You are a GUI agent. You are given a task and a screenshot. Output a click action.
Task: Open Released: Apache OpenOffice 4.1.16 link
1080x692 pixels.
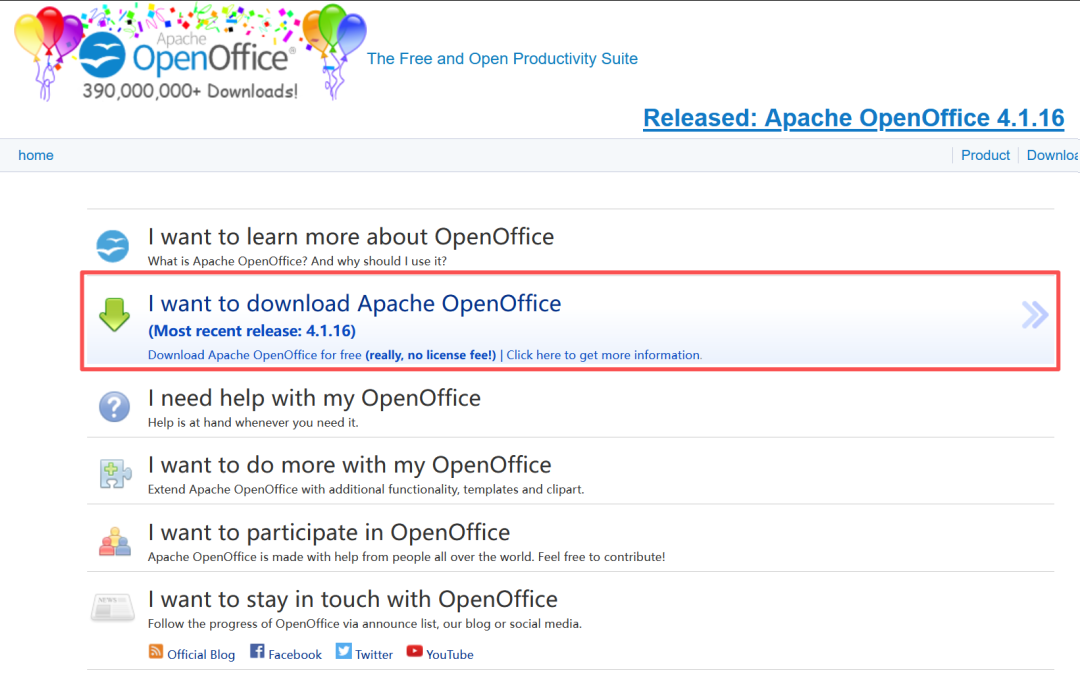(x=853, y=118)
